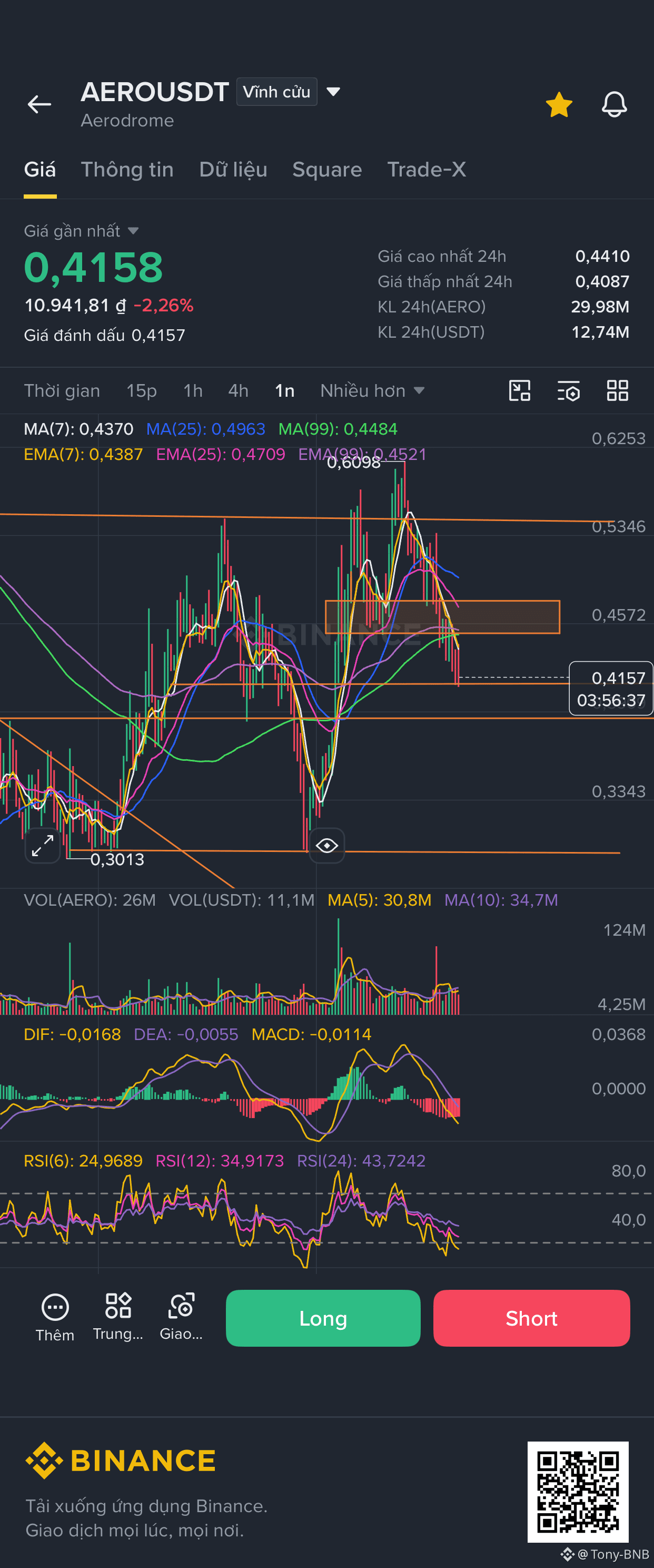Tap the Giá đánh dấu 0,4157 text
This screenshot has width=654, height=1568.
(x=105, y=335)
